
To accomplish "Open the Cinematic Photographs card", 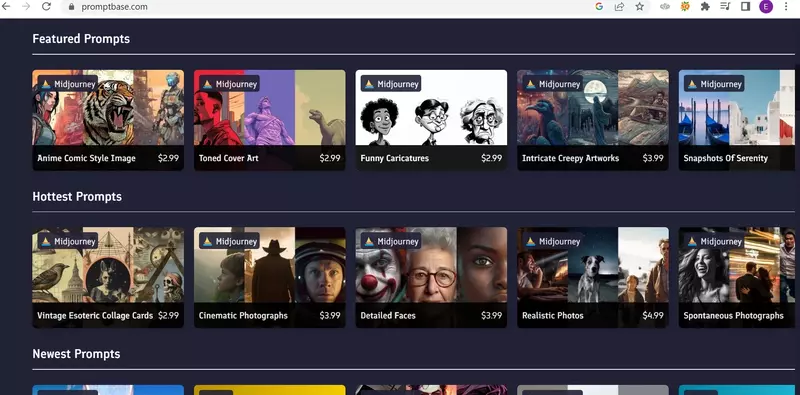I will click(269, 277).
